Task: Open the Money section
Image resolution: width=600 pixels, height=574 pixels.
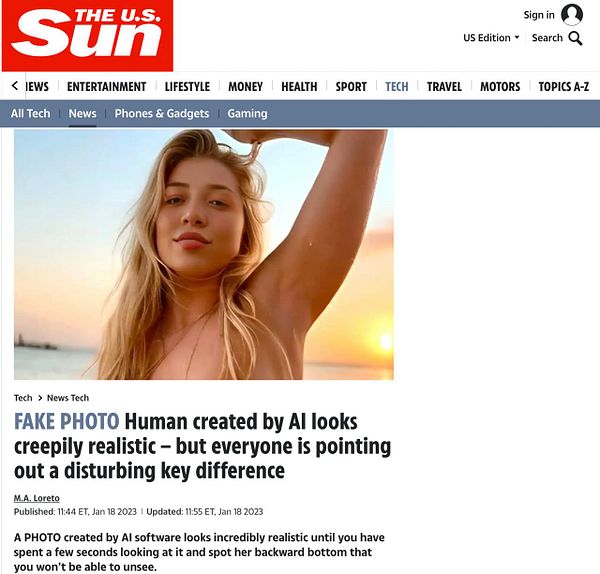Action: pyautogui.click(x=245, y=86)
